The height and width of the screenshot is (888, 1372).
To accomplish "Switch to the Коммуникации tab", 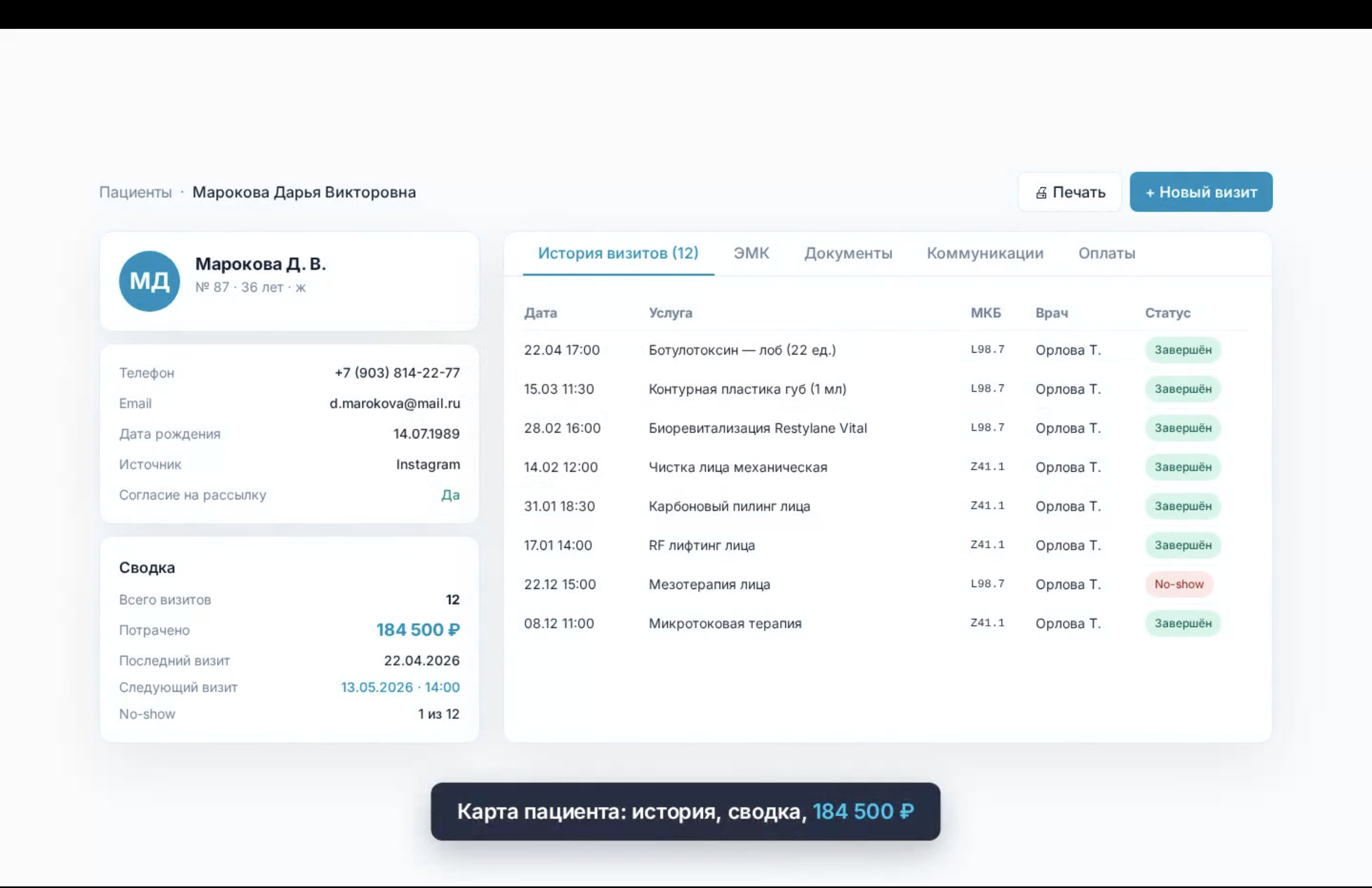I will (985, 253).
